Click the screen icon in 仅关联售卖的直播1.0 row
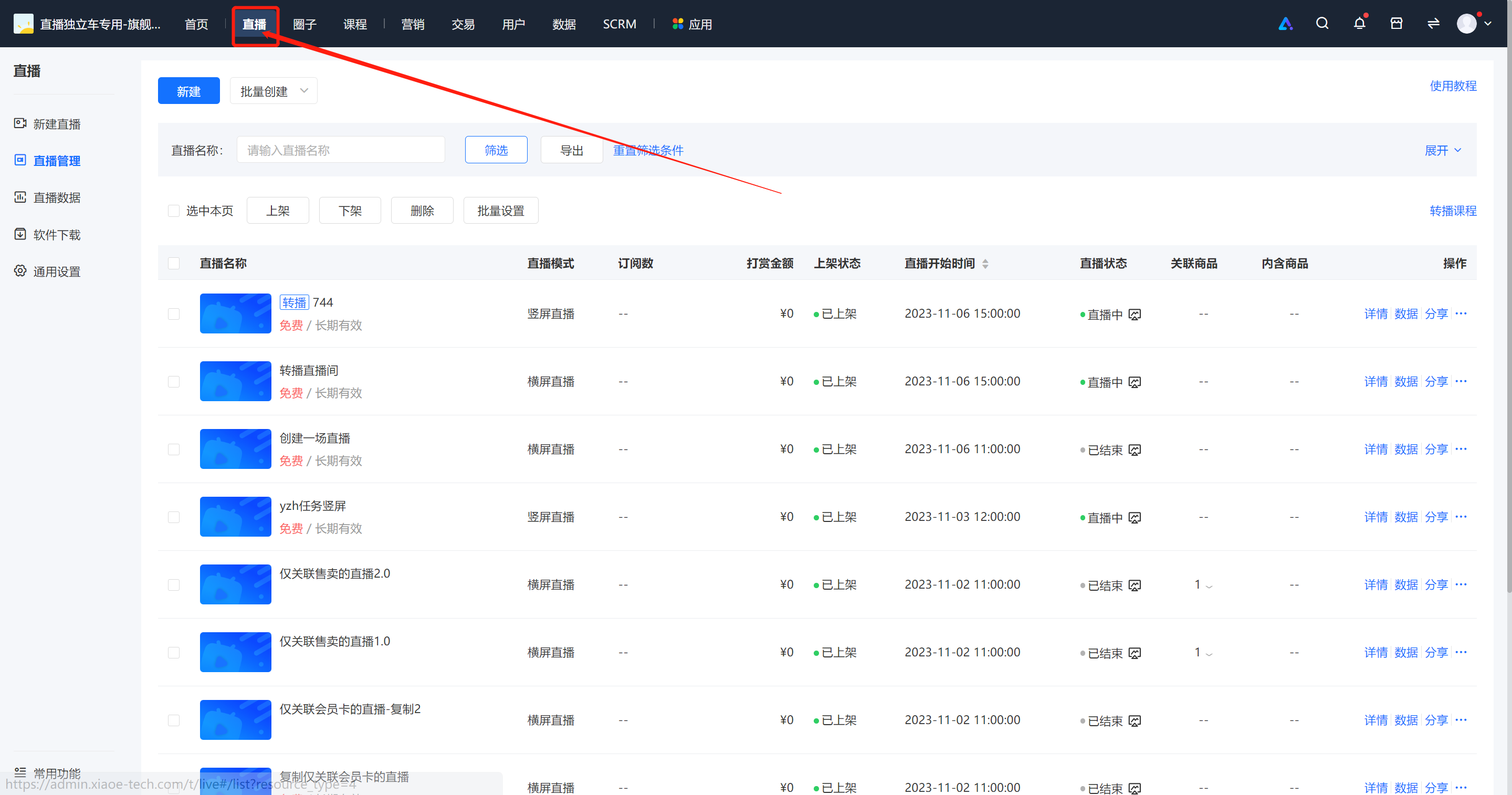The width and height of the screenshot is (1512, 795). coord(1135,653)
